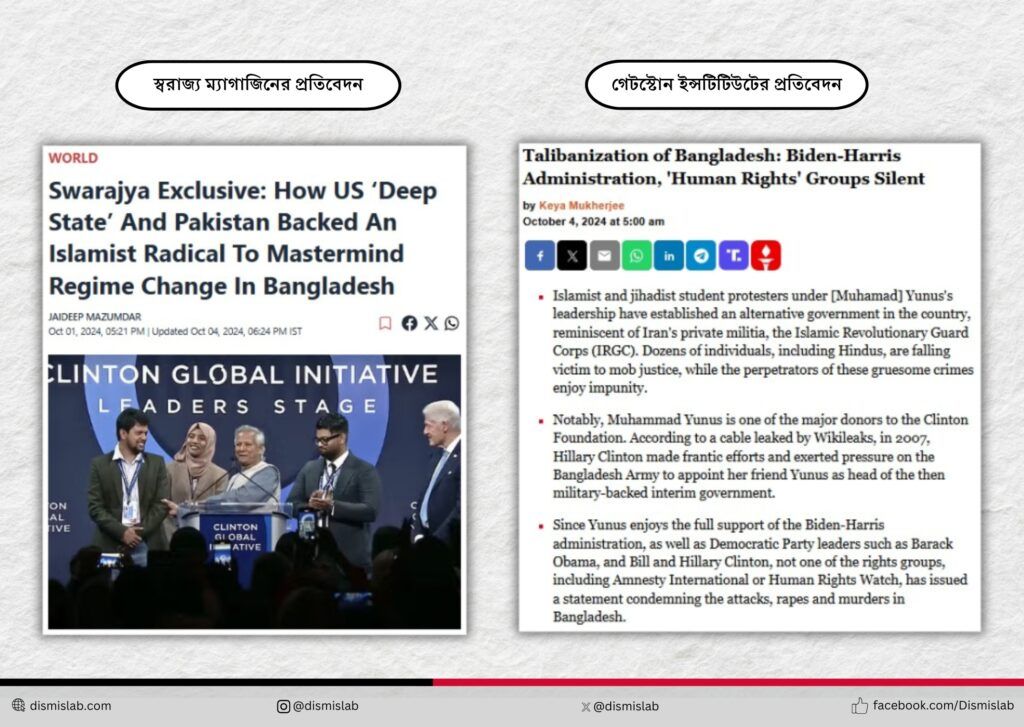Click the red torch share icon
The width and height of the screenshot is (1024, 727).
coord(766,255)
